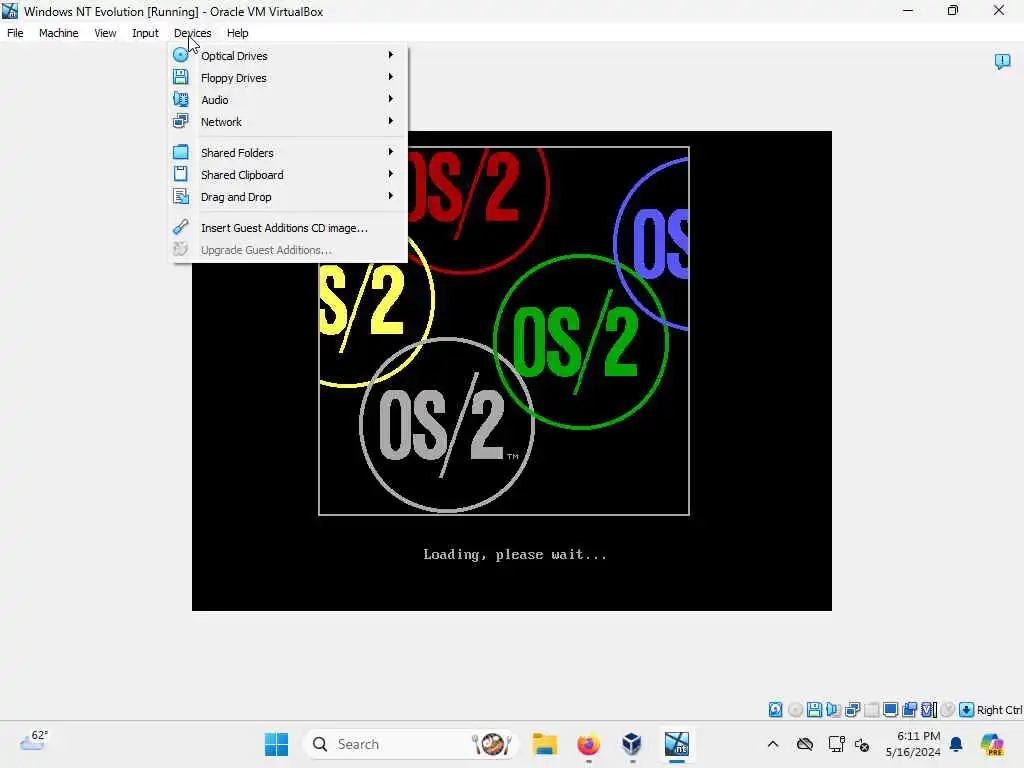The height and width of the screenshot is (768, 1024).
Task: Click the Audio speaker icon in menu
Action: click(180, 99)
